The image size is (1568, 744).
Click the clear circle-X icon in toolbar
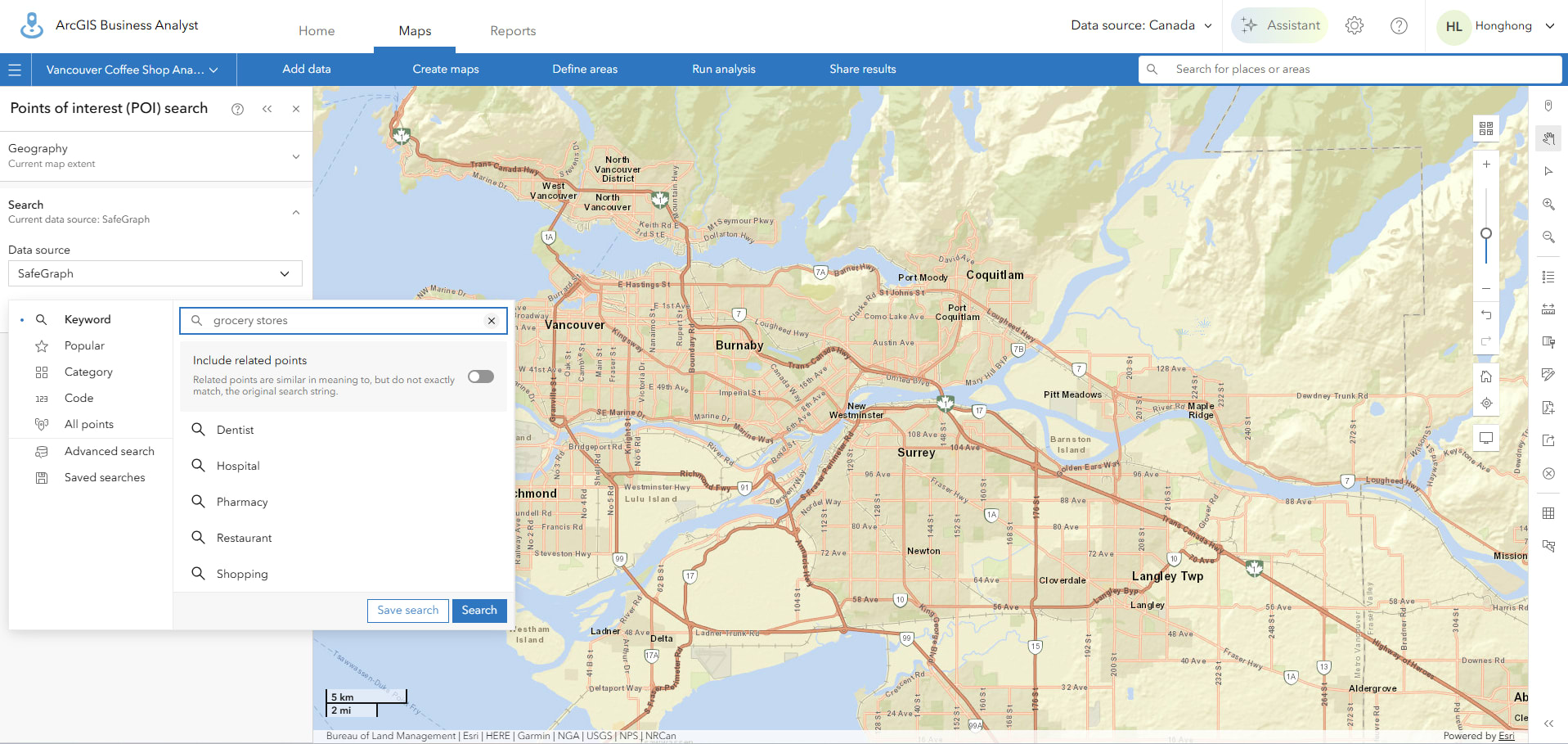click(x=1548, y=474)
